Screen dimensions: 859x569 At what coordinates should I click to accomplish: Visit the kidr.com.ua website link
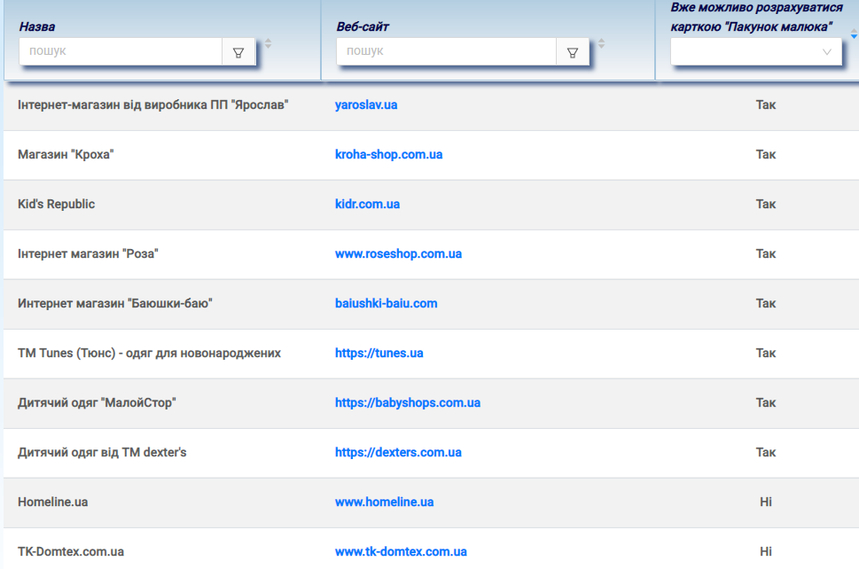point(367,204)
